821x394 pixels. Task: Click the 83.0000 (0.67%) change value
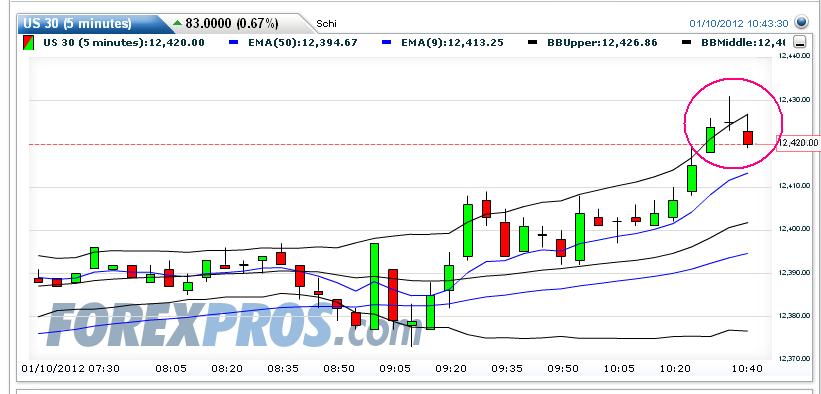(x=232, y=24)
